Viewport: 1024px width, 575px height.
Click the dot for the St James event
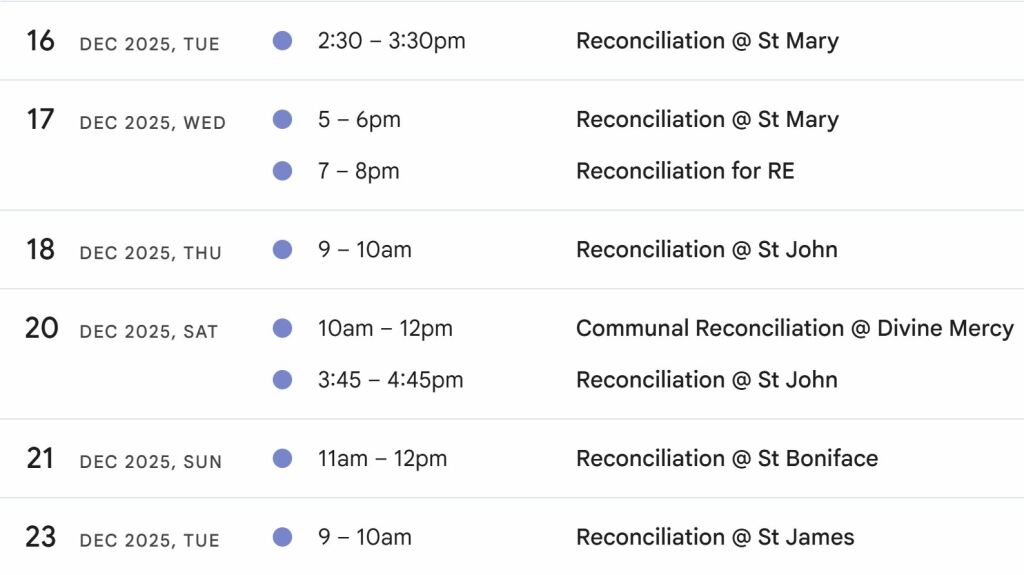[x=282, y=537]
